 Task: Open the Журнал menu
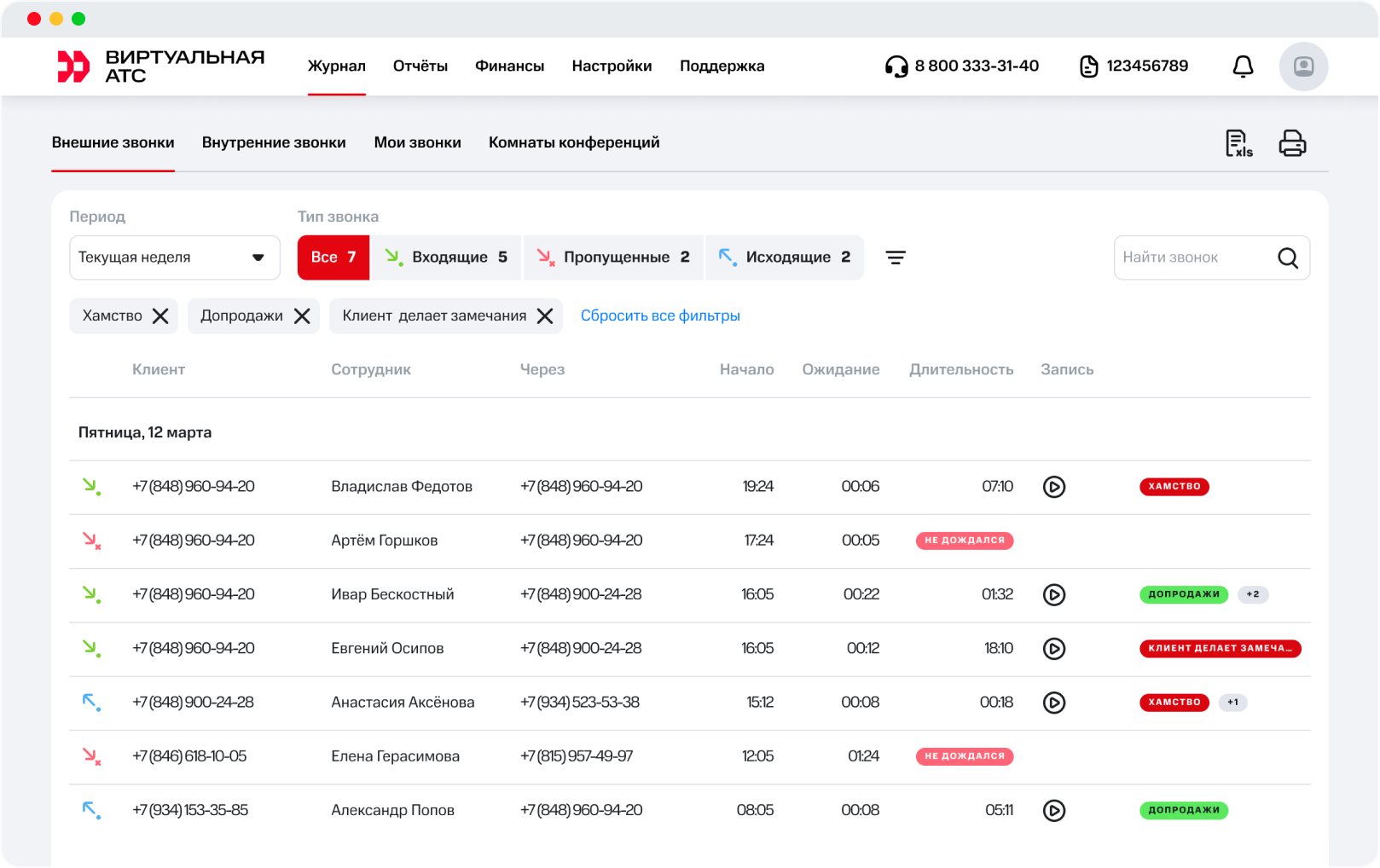coord(337,67)
